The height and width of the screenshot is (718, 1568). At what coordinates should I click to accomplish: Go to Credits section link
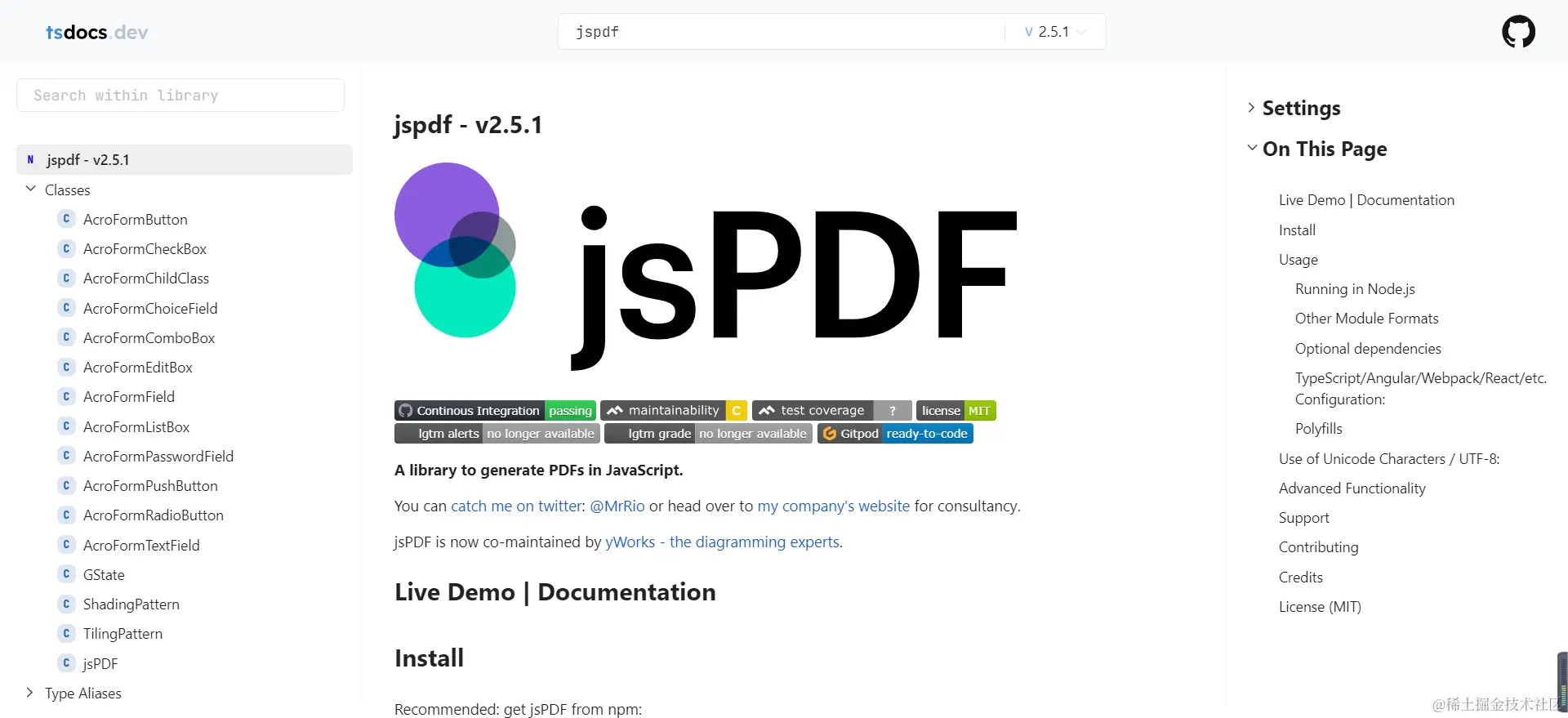1301,578
